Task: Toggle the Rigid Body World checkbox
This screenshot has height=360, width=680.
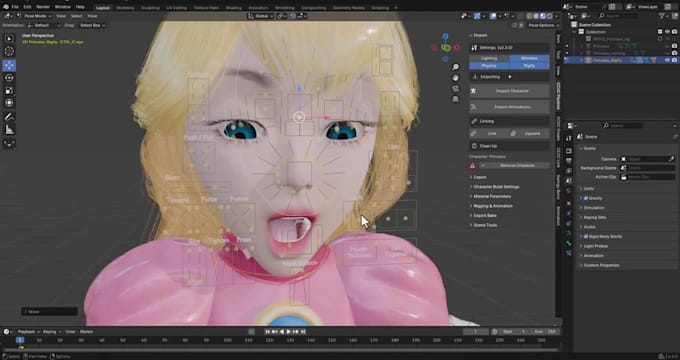Action: tap(586, 237)
